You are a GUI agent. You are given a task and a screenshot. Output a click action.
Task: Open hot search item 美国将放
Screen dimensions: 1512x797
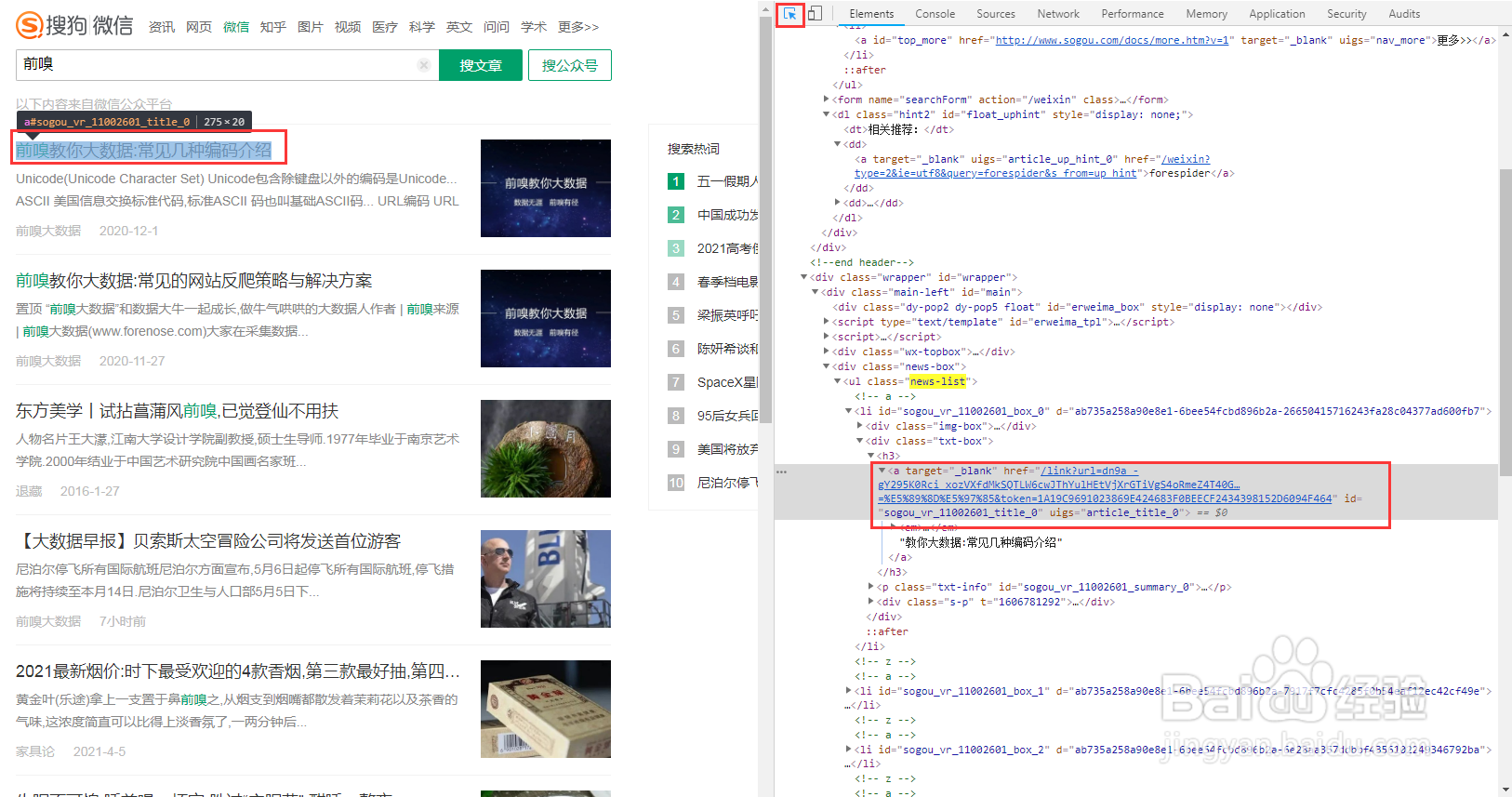click(x=727, y=449)
